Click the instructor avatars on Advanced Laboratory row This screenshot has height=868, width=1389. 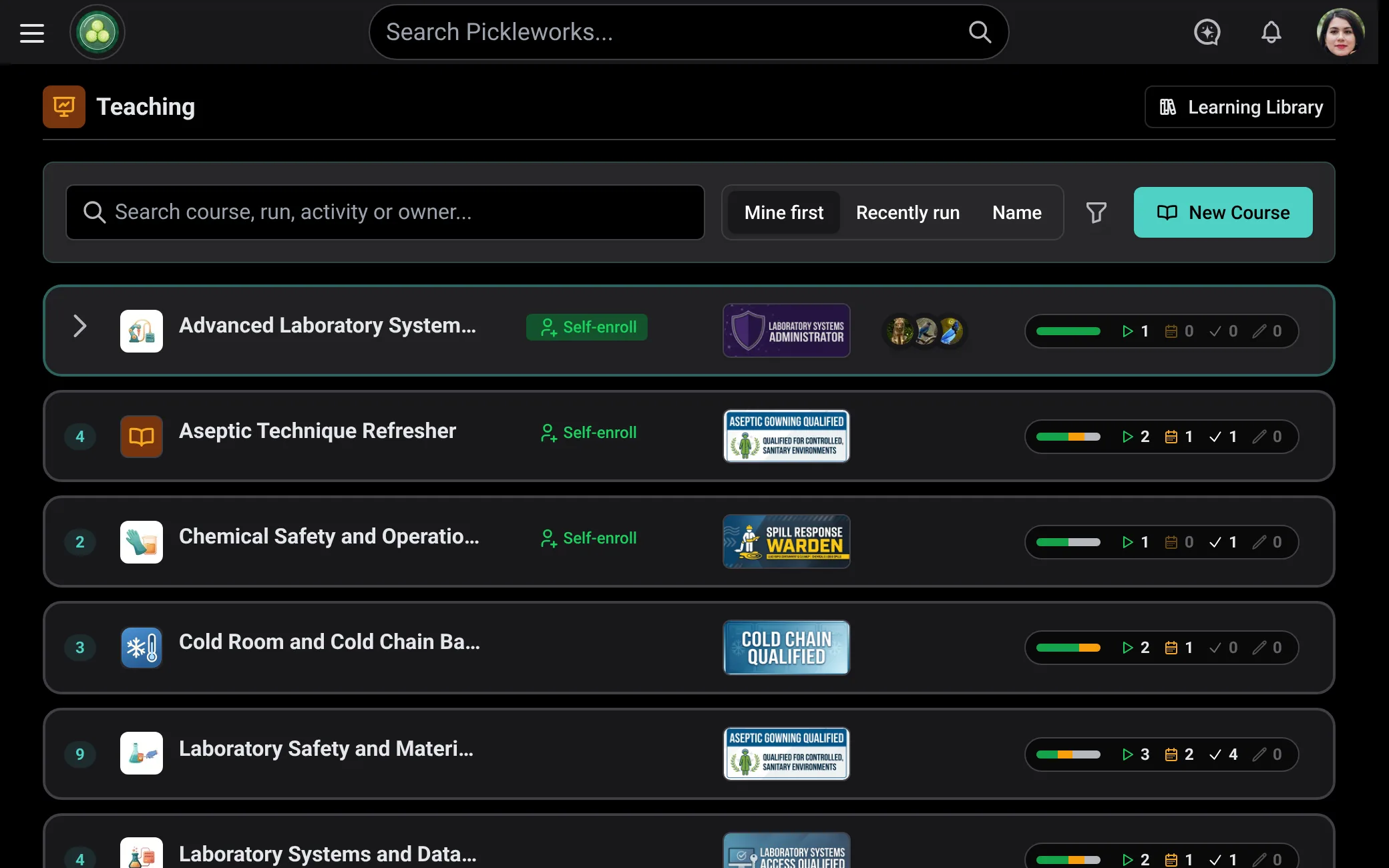[x=925, y=331]
